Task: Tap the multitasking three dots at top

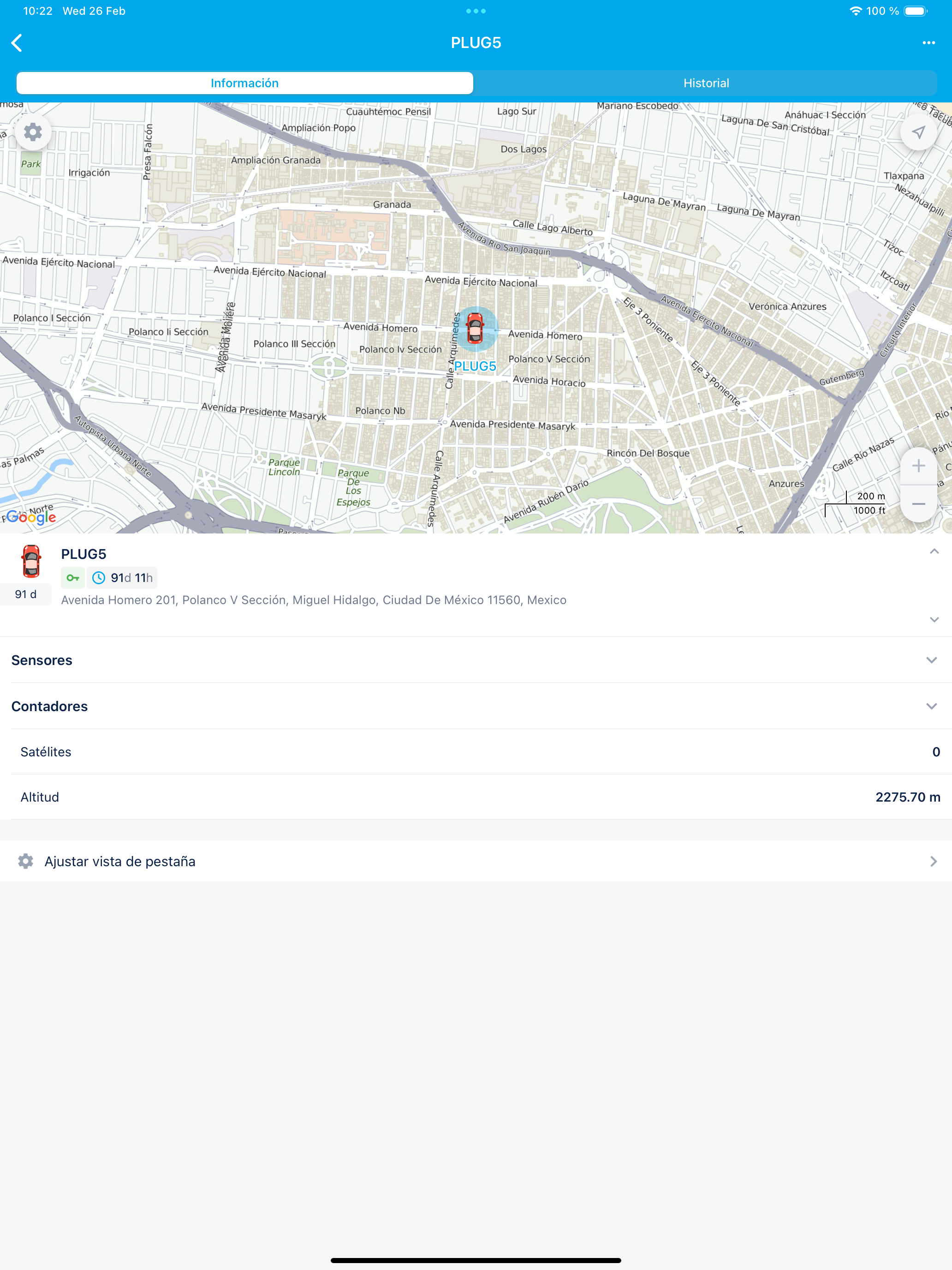Action: 476,11
